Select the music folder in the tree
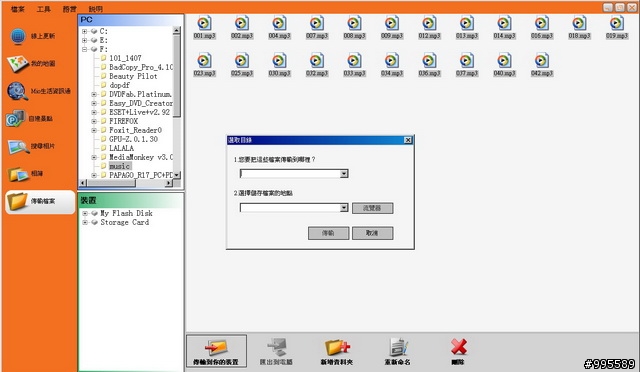The width and height of the screenshot is (640, 372). (120, 166)
